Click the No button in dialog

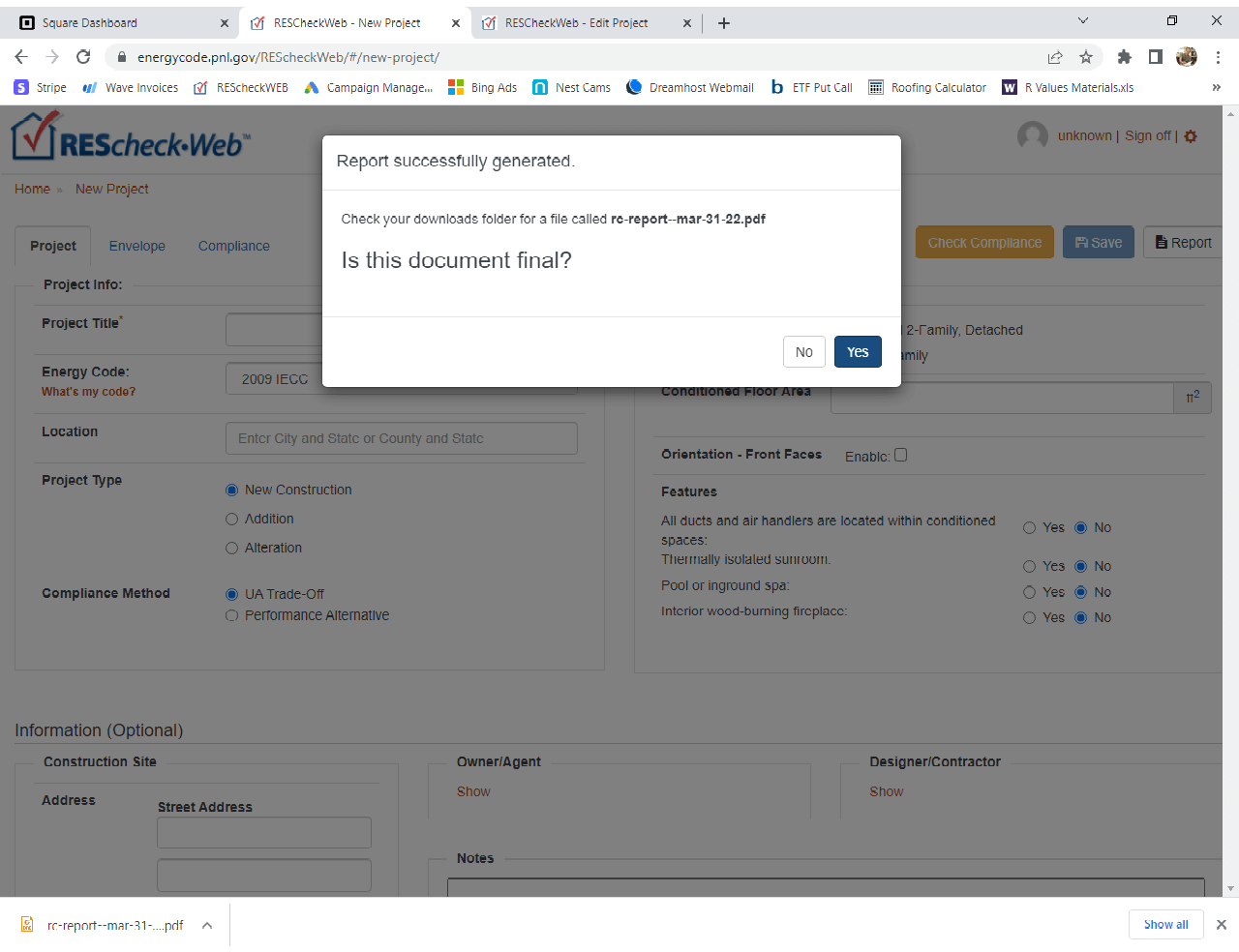click(x=803, y=352)
